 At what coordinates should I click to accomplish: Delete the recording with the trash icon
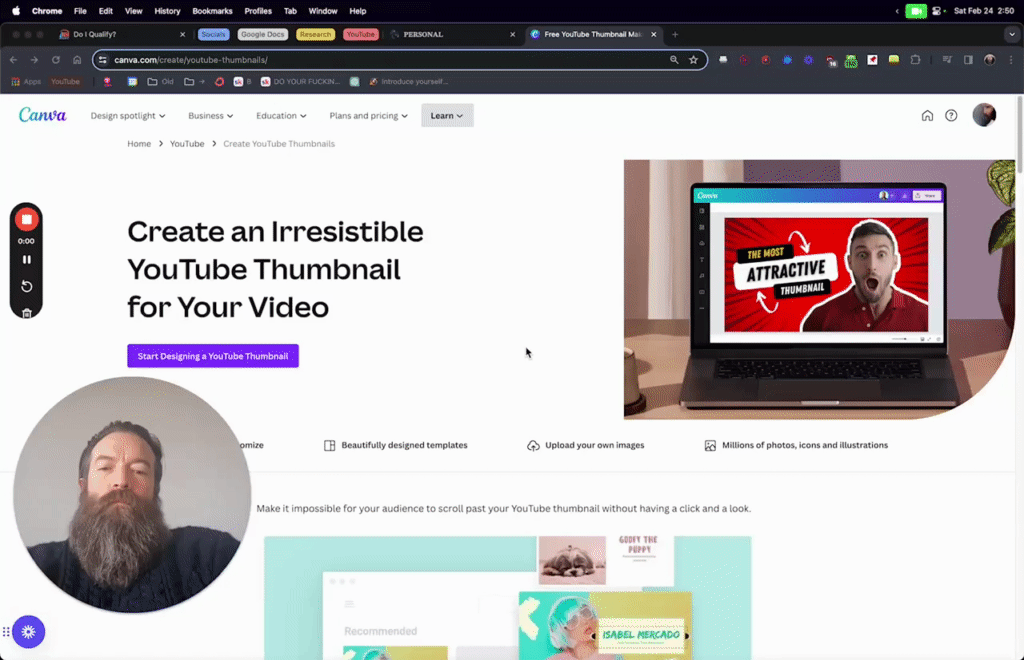point(27,313)
